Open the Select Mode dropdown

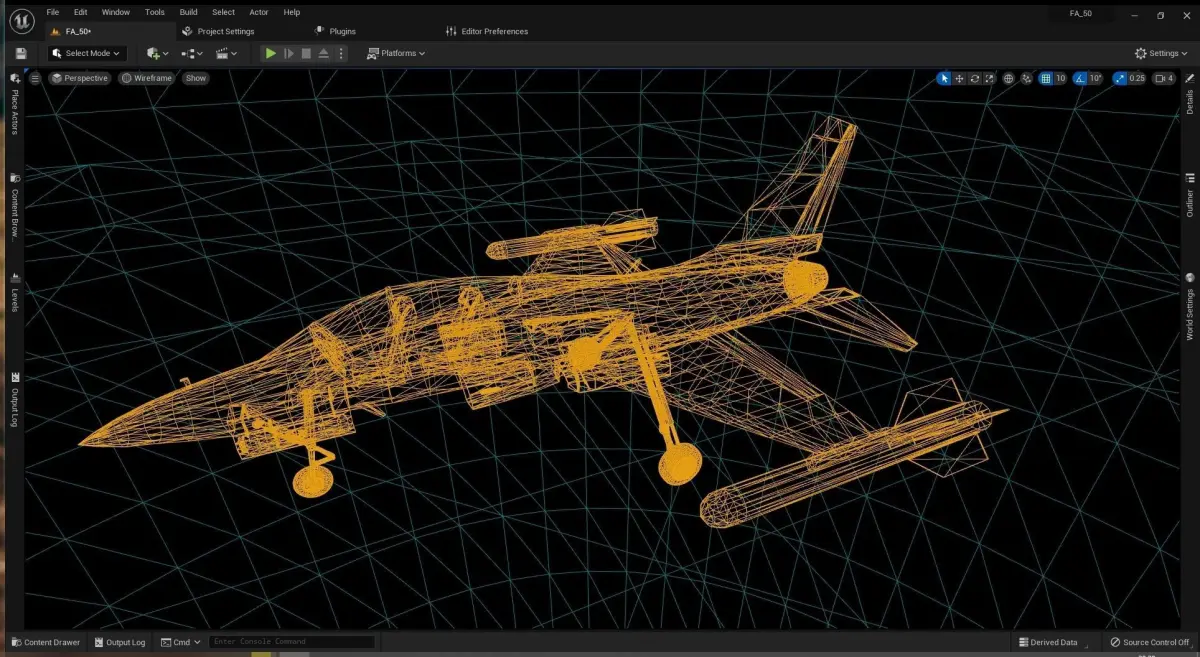pyautogui.click(x=86, y=53)
